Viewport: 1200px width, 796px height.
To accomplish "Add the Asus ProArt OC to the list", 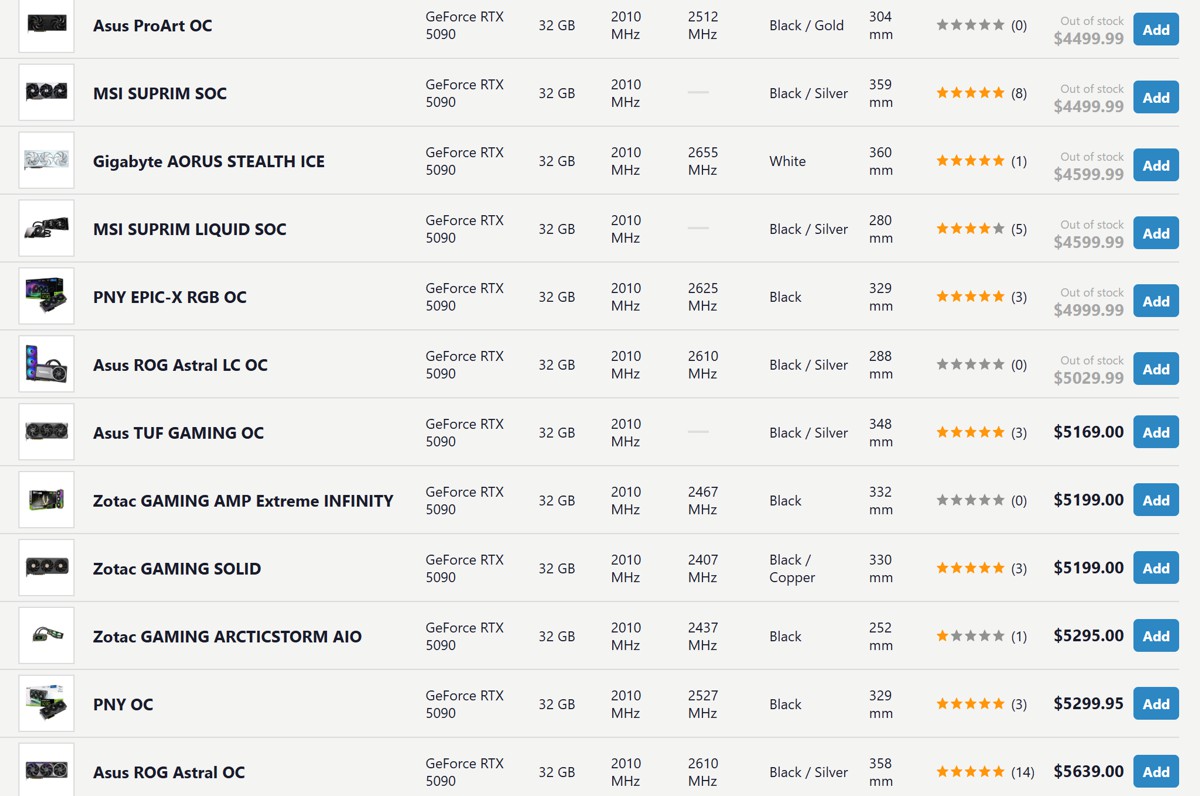I will pyautogui.click(x=1156, y=29).
